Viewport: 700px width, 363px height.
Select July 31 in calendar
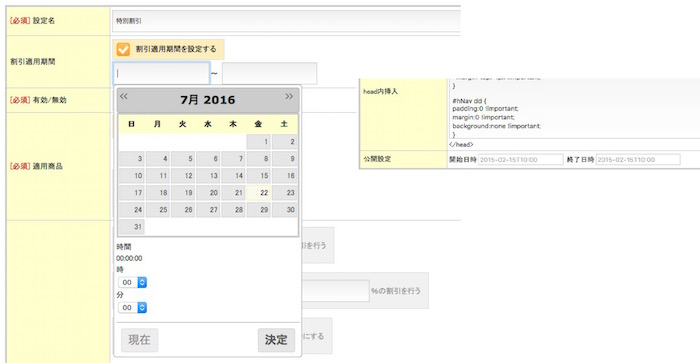pos(132,227)
